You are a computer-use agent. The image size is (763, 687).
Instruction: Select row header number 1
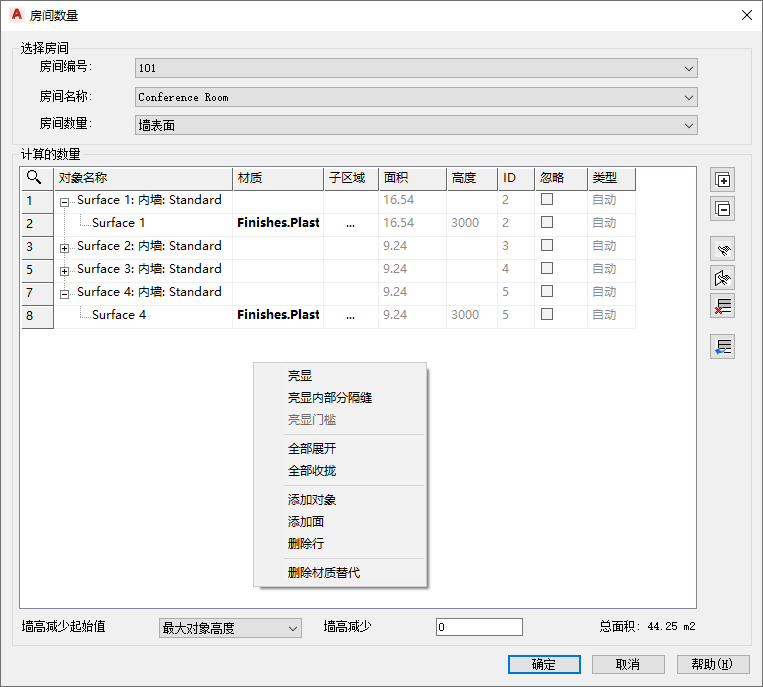pyautogui.click(x=37, y=201)
